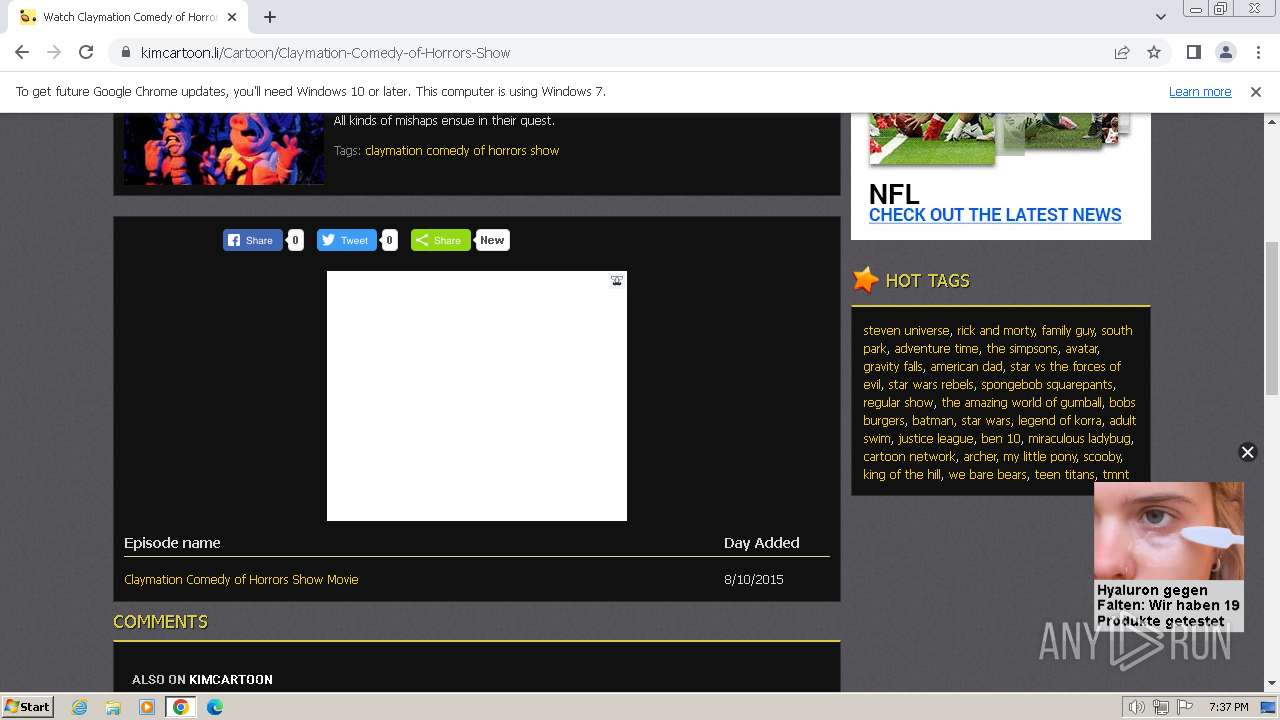
Task: Click Hyaluron gegen Falten ad image
Action: pos(1169,531)
